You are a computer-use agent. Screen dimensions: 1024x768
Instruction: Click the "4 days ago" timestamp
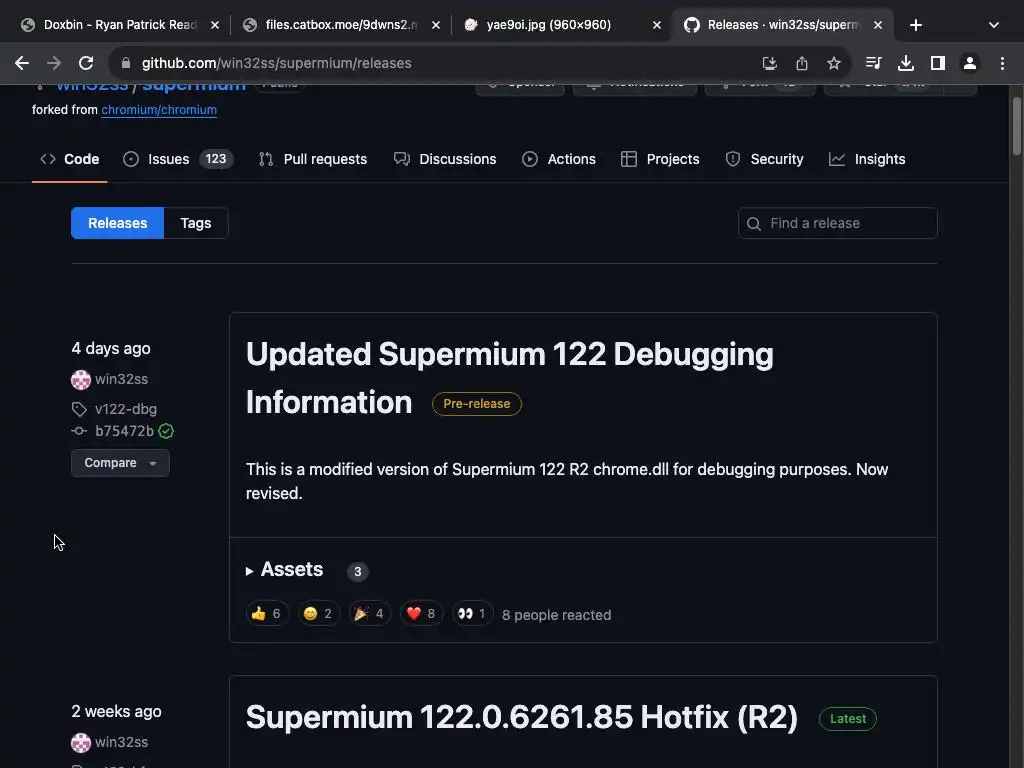click(111, 348)
